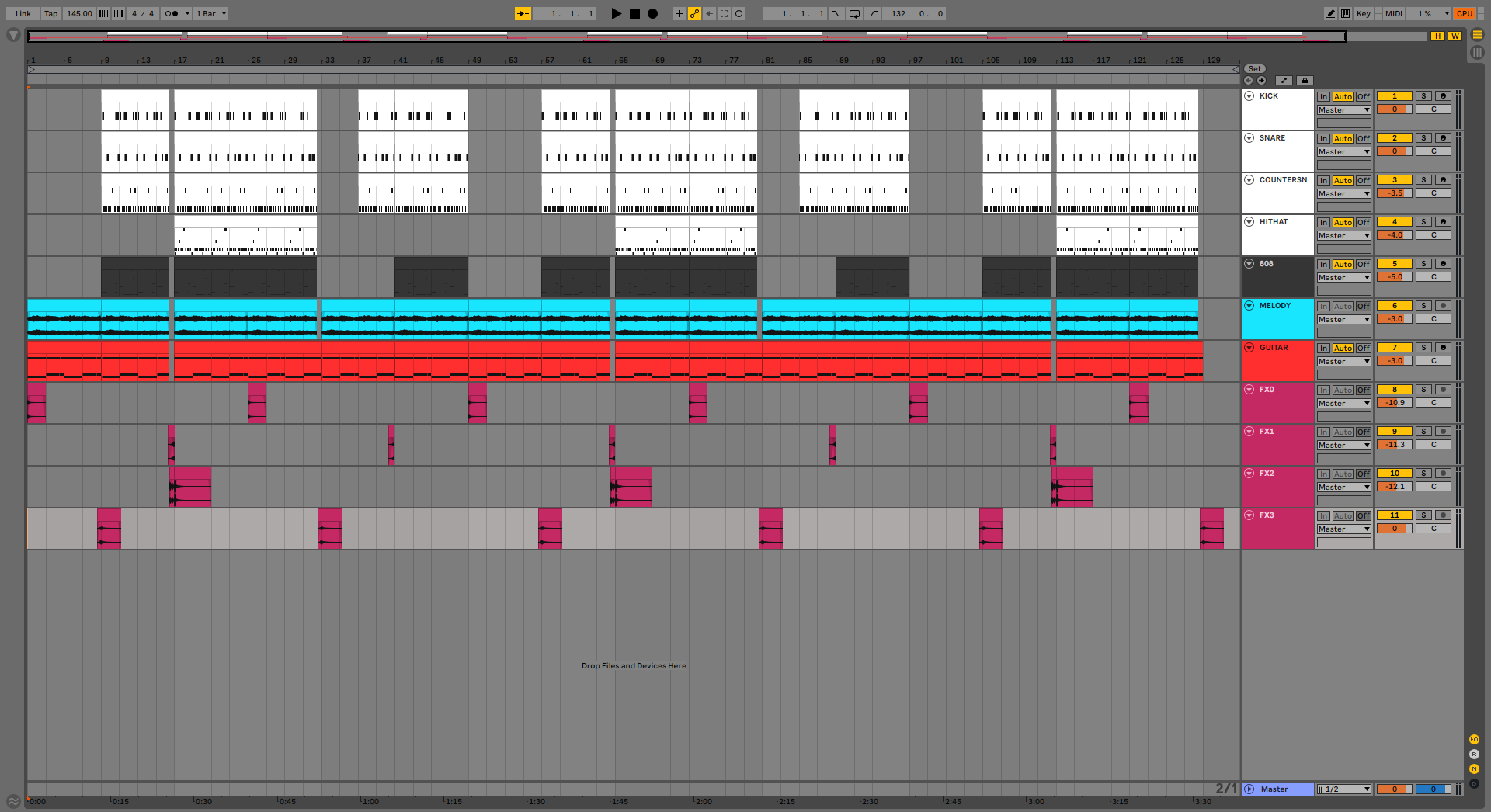This screenshot has height=812, width=1491.
Task: Click the Tap tempo button
Action: point(51,13)
